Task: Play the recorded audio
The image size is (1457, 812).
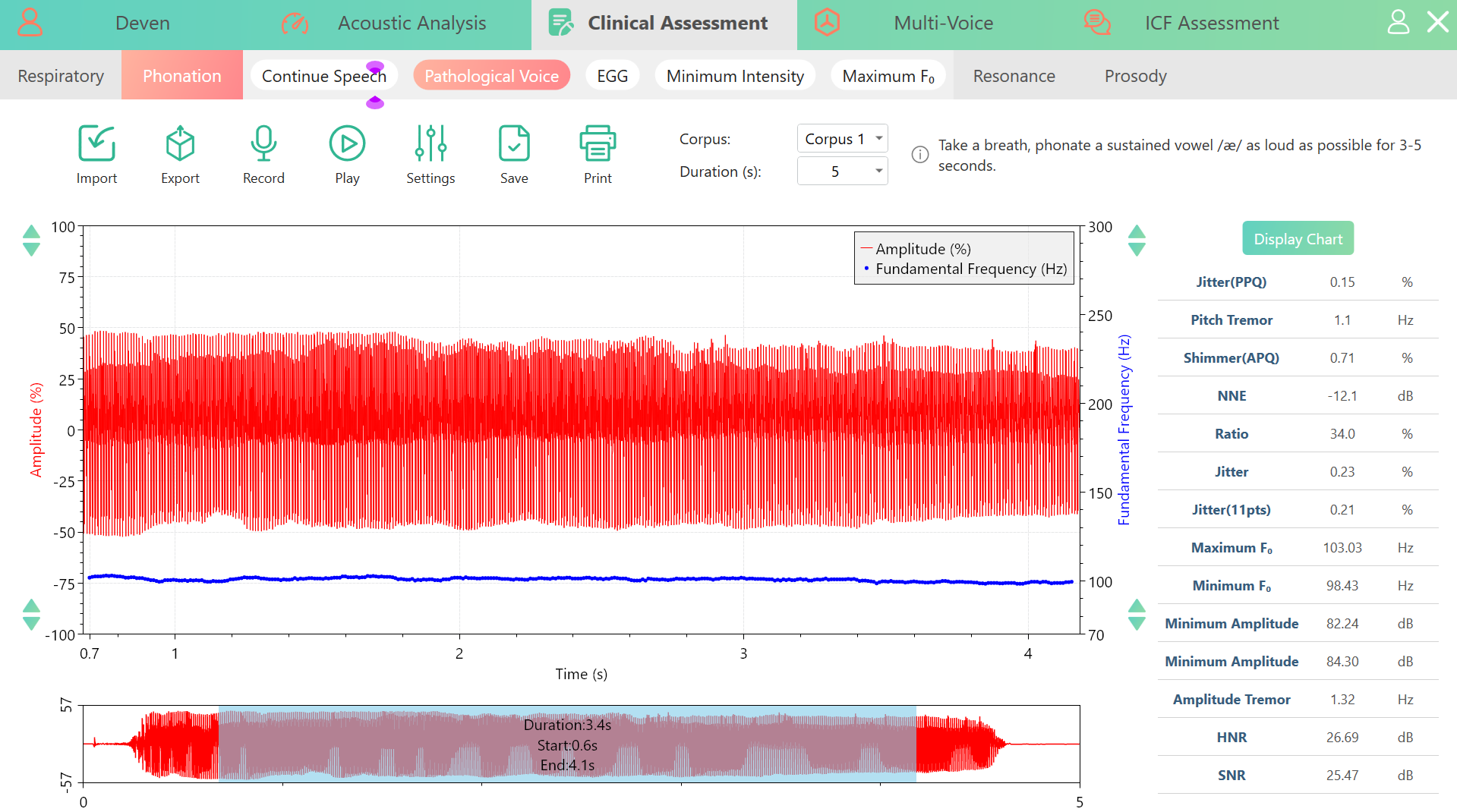Action: pyautogui.click(x=347, y=143)
